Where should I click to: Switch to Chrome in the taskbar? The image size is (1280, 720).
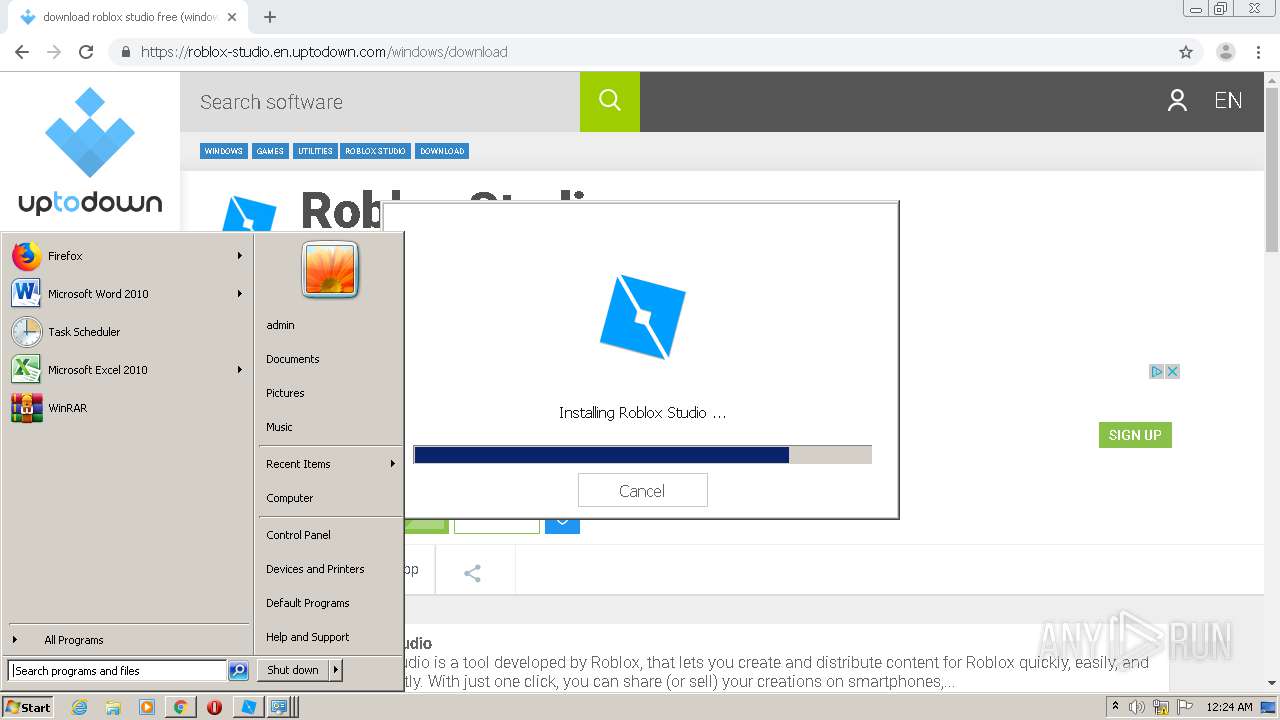[x=180, y=707]
